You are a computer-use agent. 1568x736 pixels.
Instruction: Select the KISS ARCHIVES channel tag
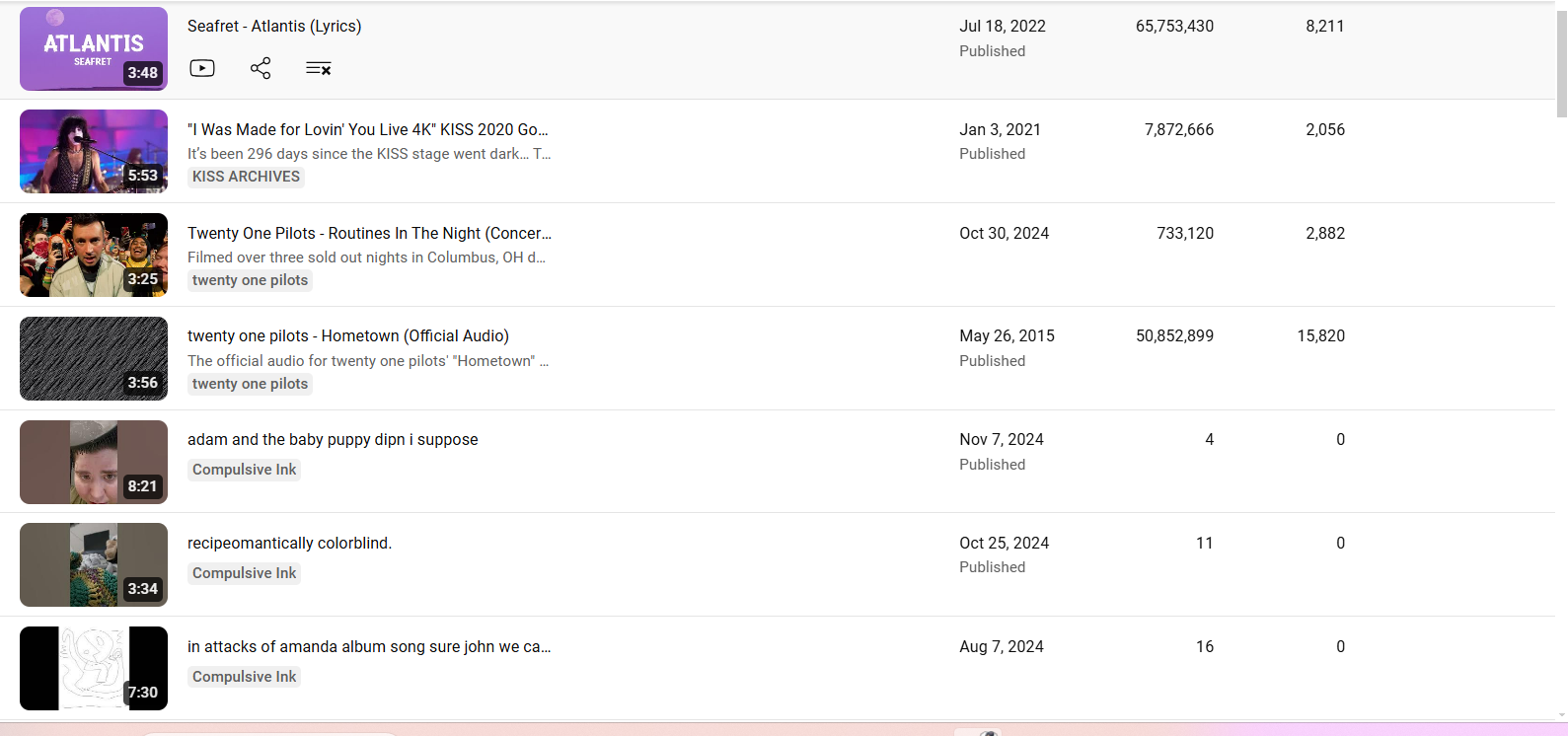click(246, 177)
